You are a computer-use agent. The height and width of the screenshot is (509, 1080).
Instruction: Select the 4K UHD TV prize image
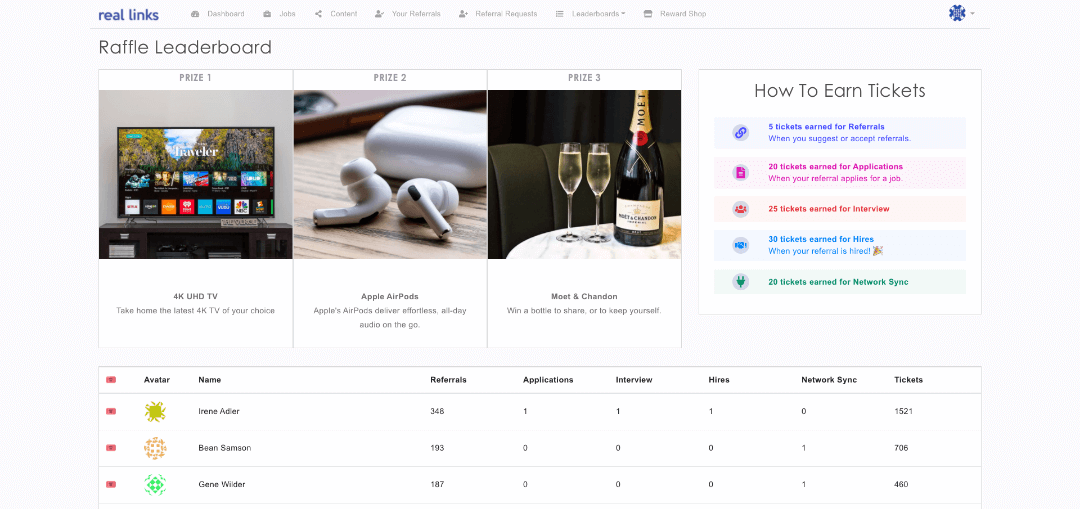(195, 174)
